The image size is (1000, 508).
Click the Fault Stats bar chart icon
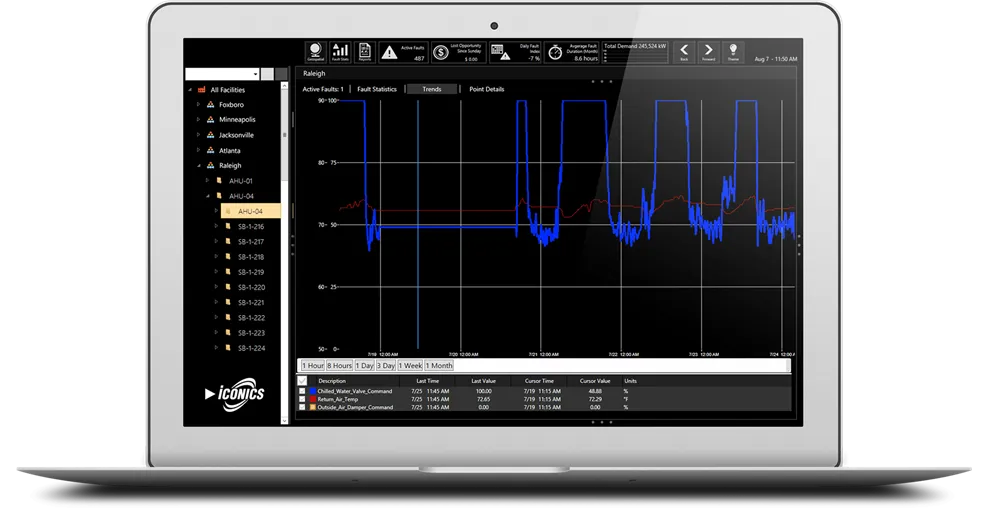coord(340,51)
